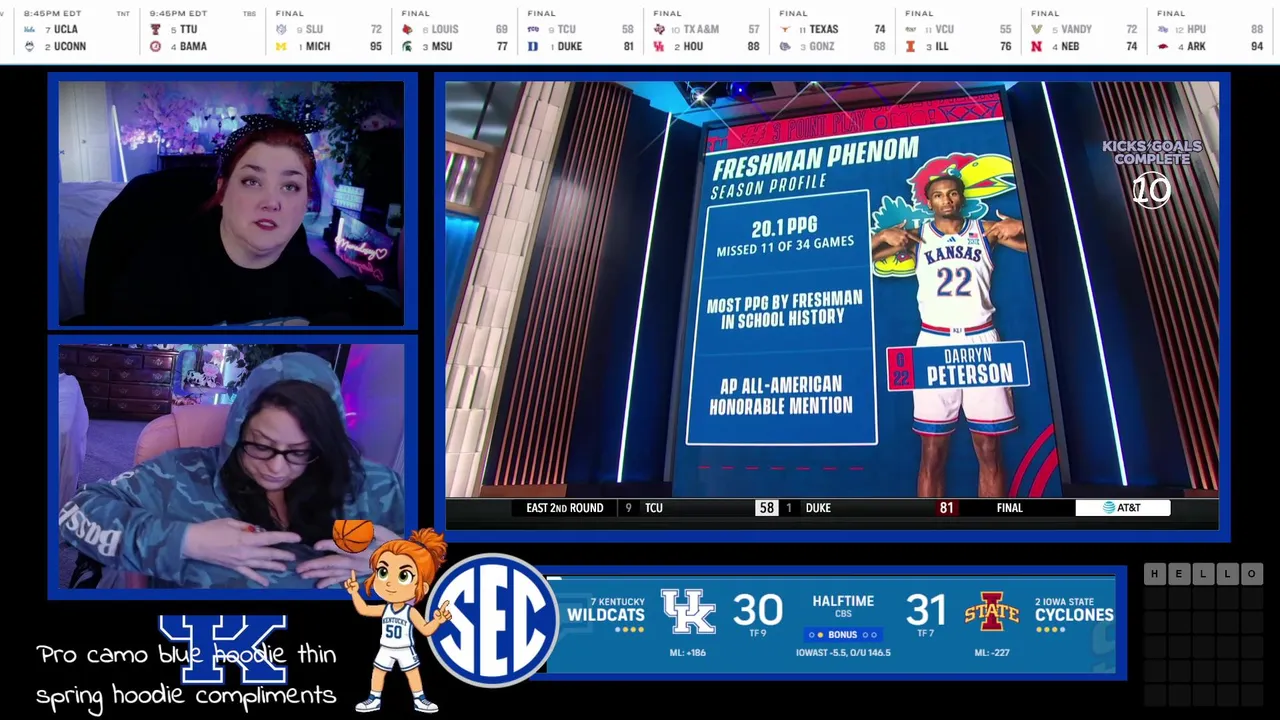
Task: Click 'DARRYN PETERSON' name plate
Action: click(958, 366)
